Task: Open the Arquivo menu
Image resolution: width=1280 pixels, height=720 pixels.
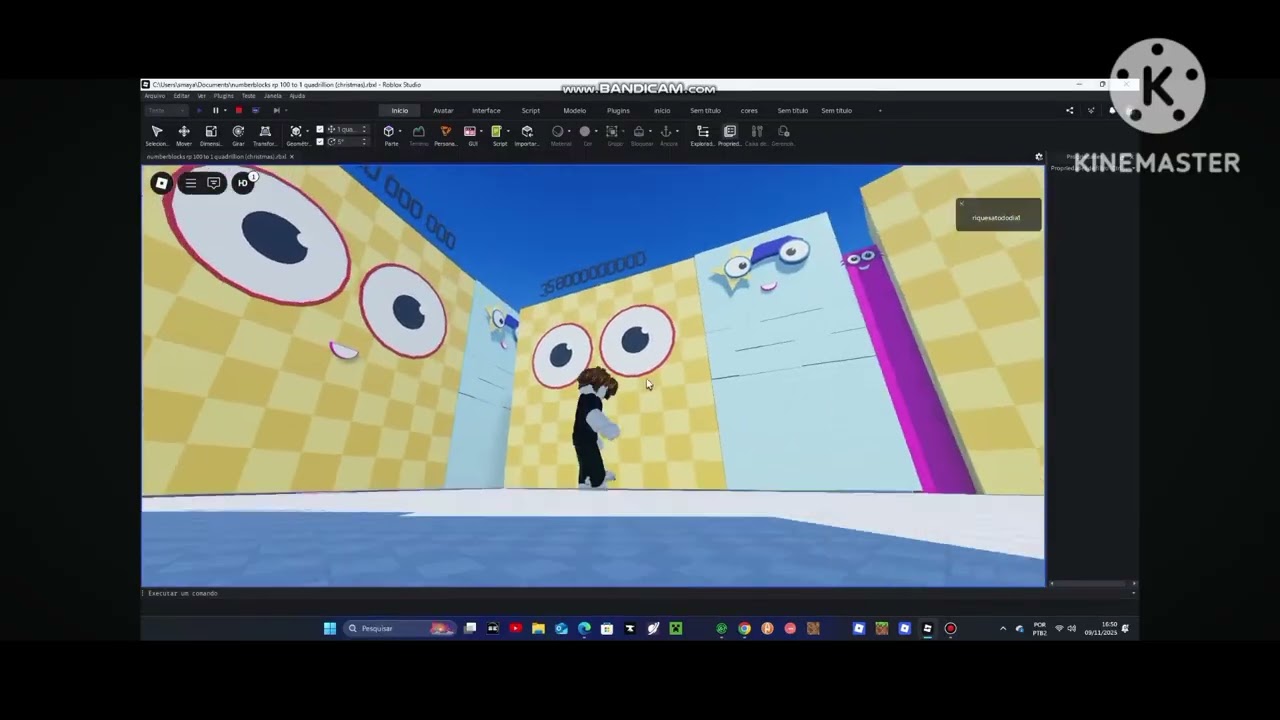Action: [x=155, y=96]
